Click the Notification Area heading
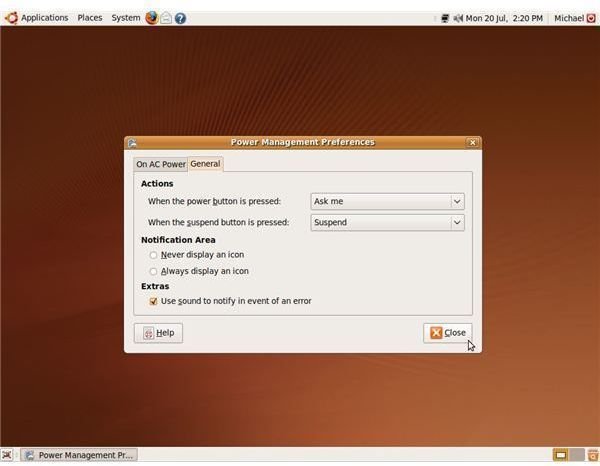 coord(178,240)
